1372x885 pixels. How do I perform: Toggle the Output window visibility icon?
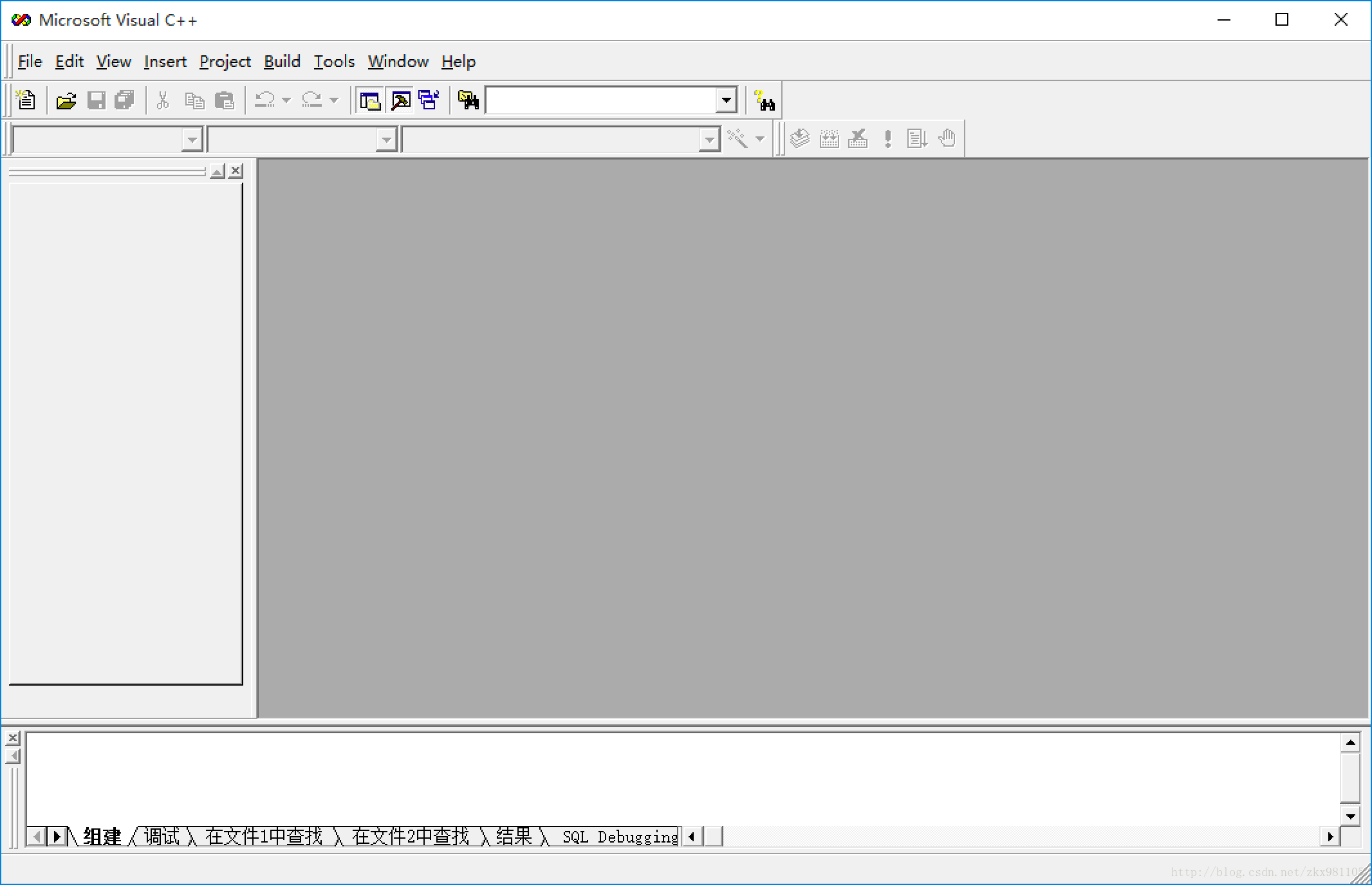(400, 100)
